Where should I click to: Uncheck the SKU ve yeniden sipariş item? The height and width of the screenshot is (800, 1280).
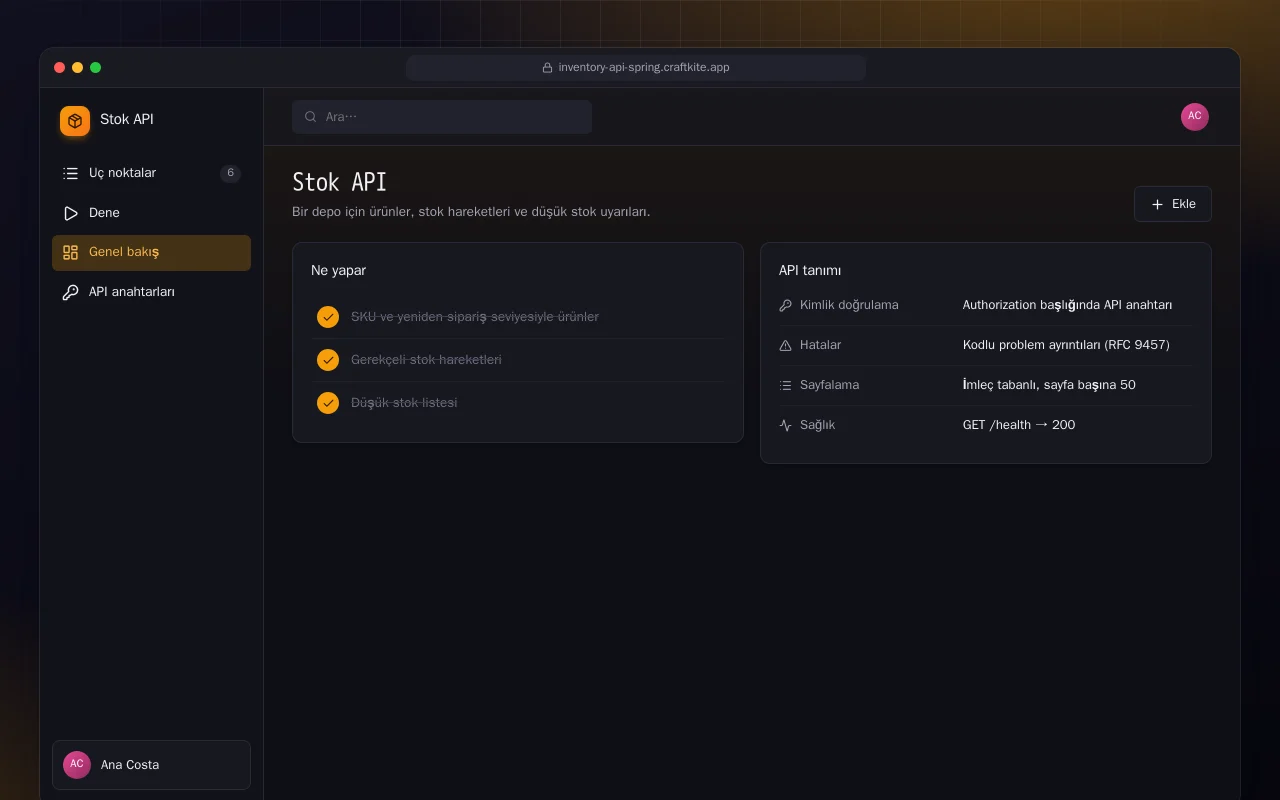point(328,317)
